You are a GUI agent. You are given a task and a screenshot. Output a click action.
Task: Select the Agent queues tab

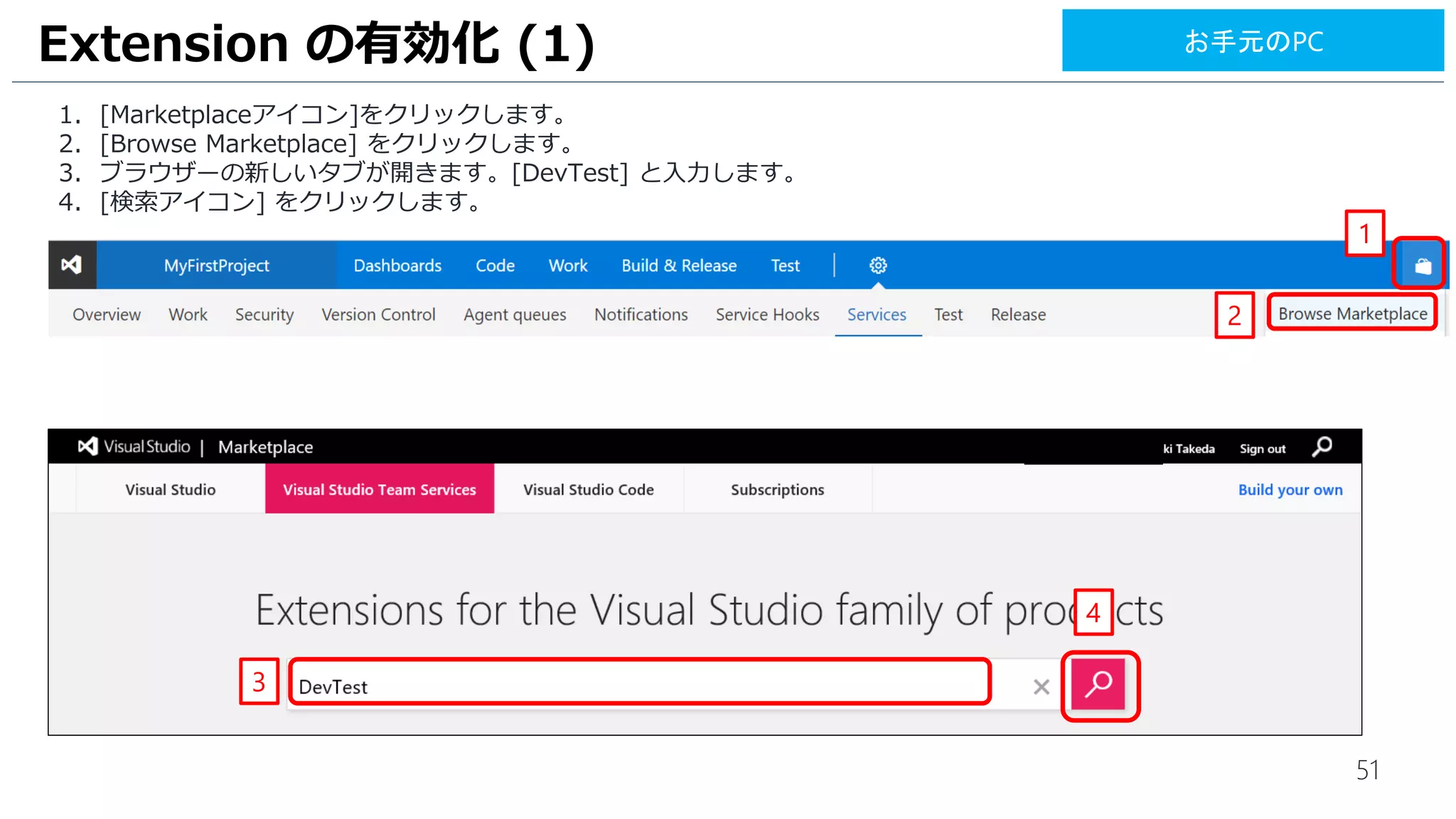(x=515, y=314)
